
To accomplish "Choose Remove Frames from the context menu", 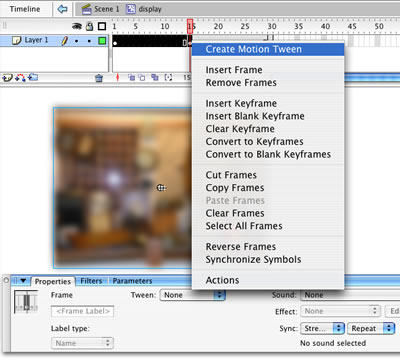I will tap(268, 83).
